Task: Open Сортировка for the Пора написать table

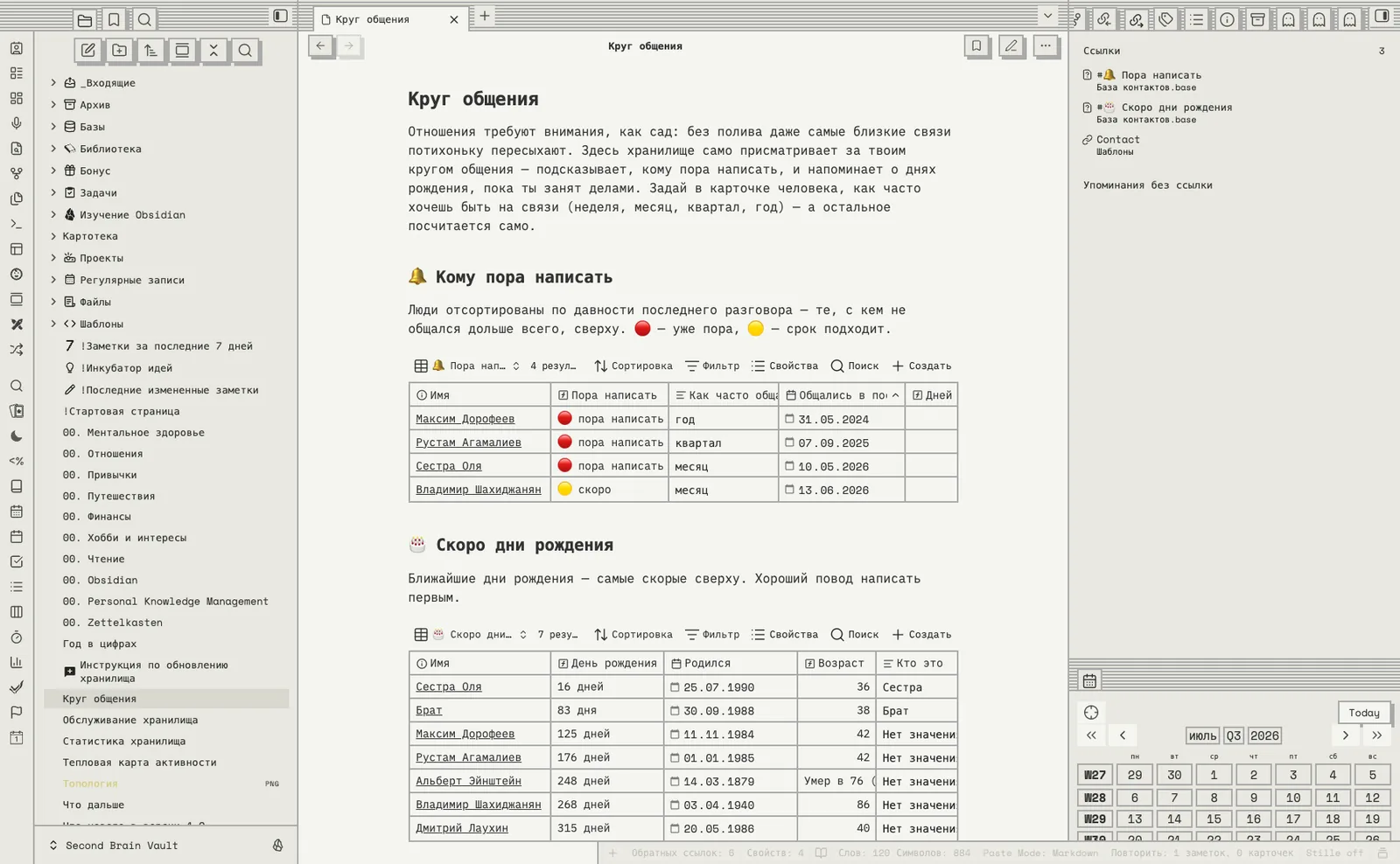Action: coord(633,366)
